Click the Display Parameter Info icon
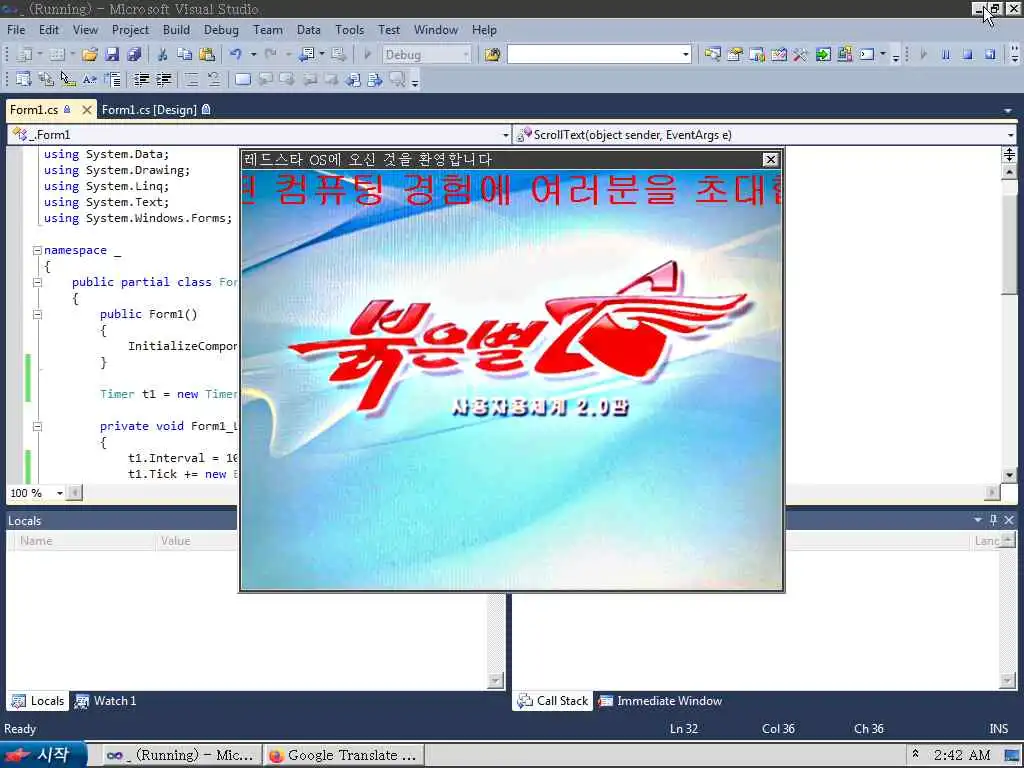 pyautogui.click(x=46, y=80)
